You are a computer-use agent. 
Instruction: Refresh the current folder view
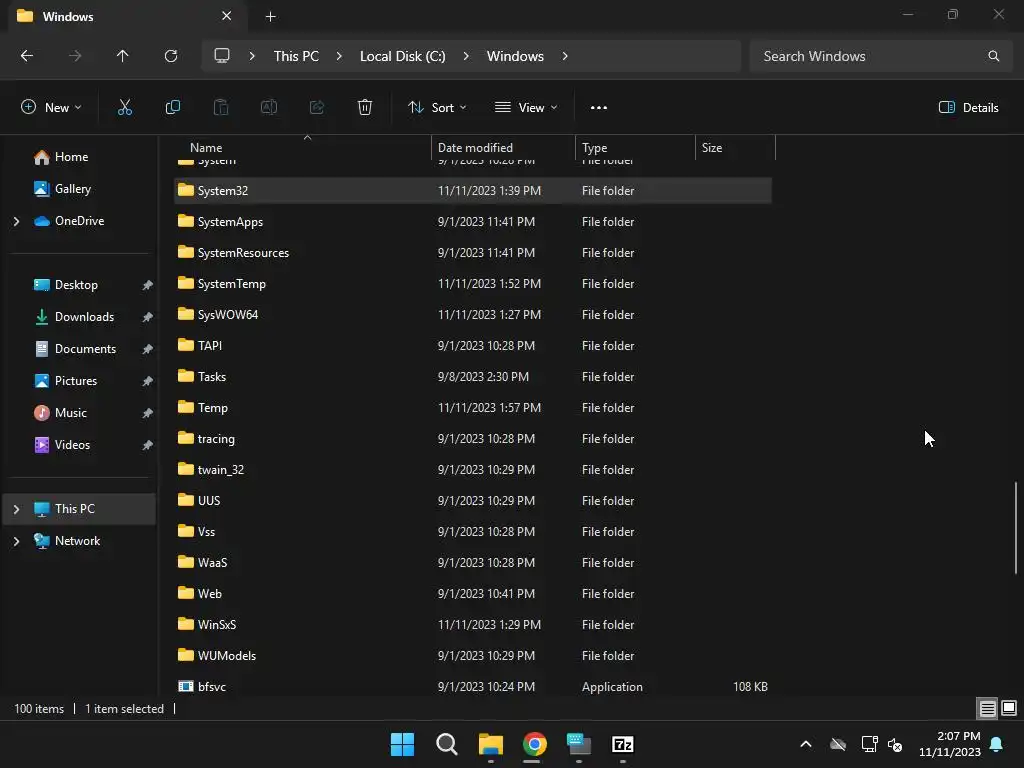pos(171,56)
